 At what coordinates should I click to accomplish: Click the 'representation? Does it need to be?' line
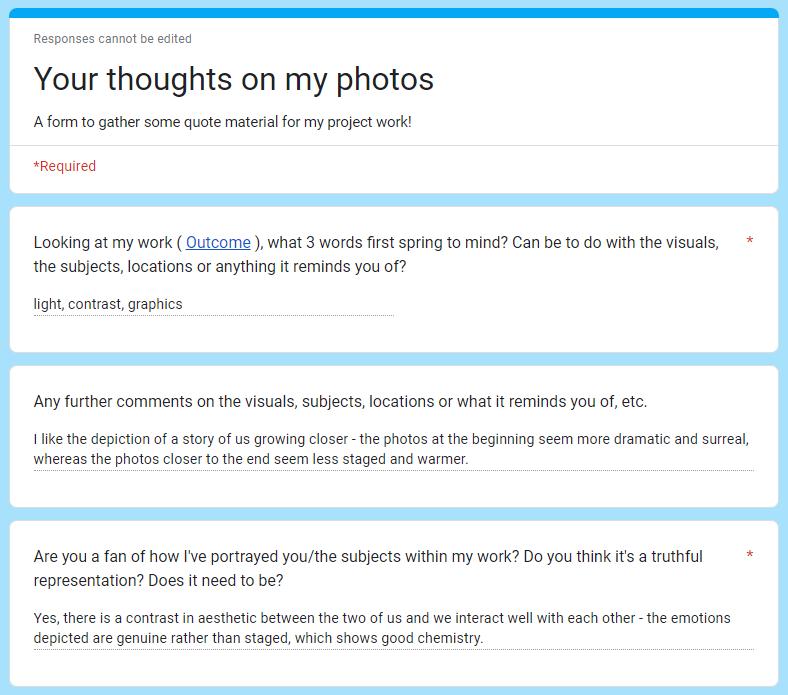(x=158, y=580)
